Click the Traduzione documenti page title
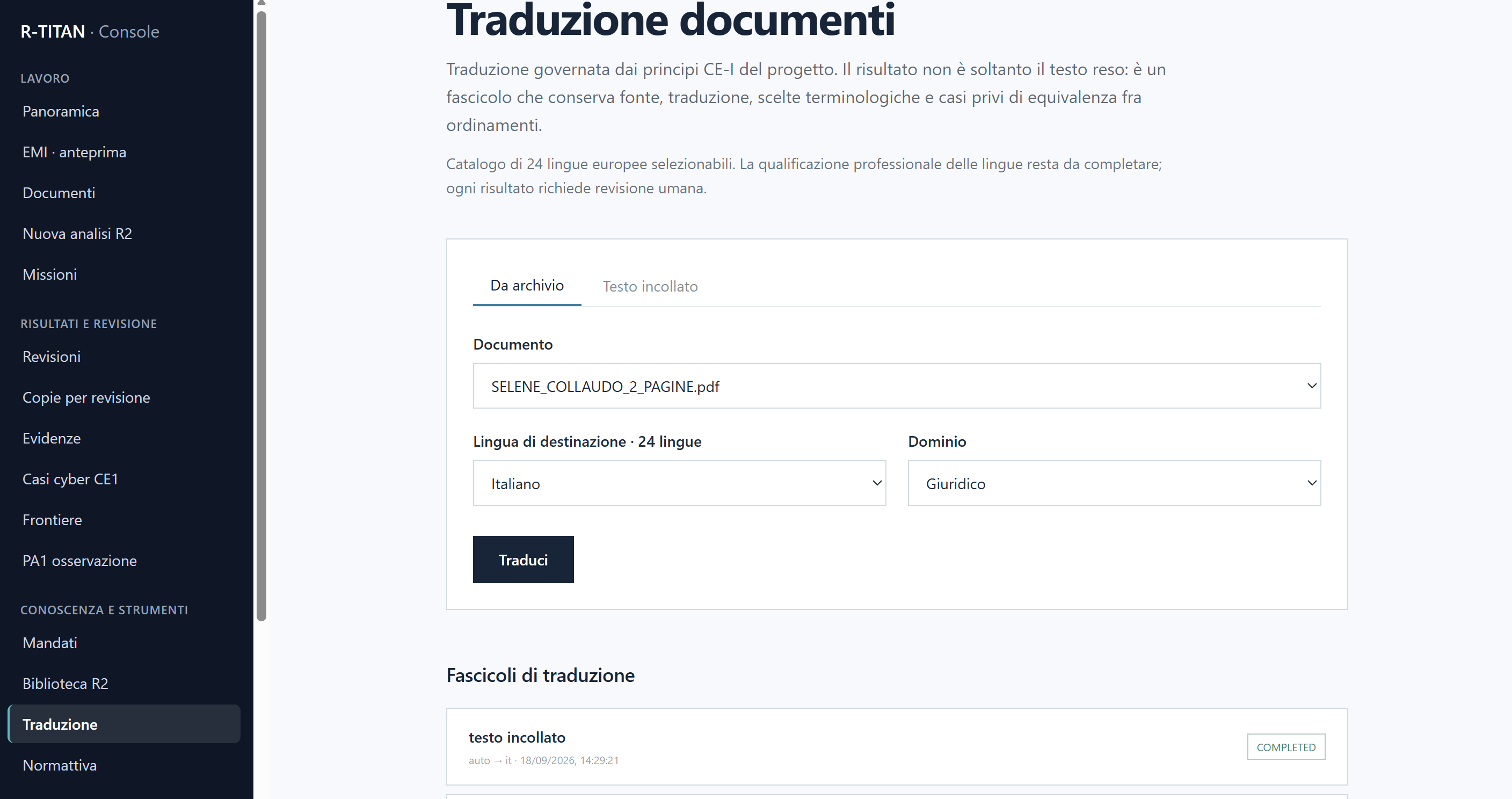 (x=671, y=21)
